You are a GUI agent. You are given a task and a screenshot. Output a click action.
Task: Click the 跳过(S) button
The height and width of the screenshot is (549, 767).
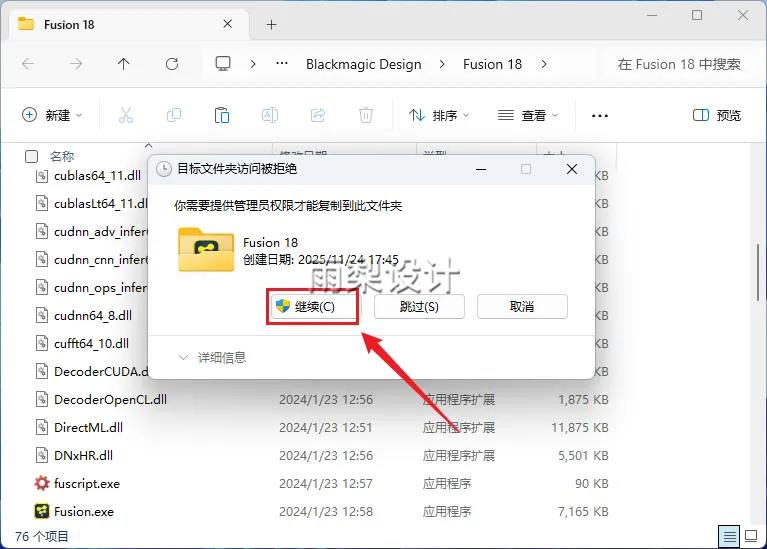pos(419,307)
